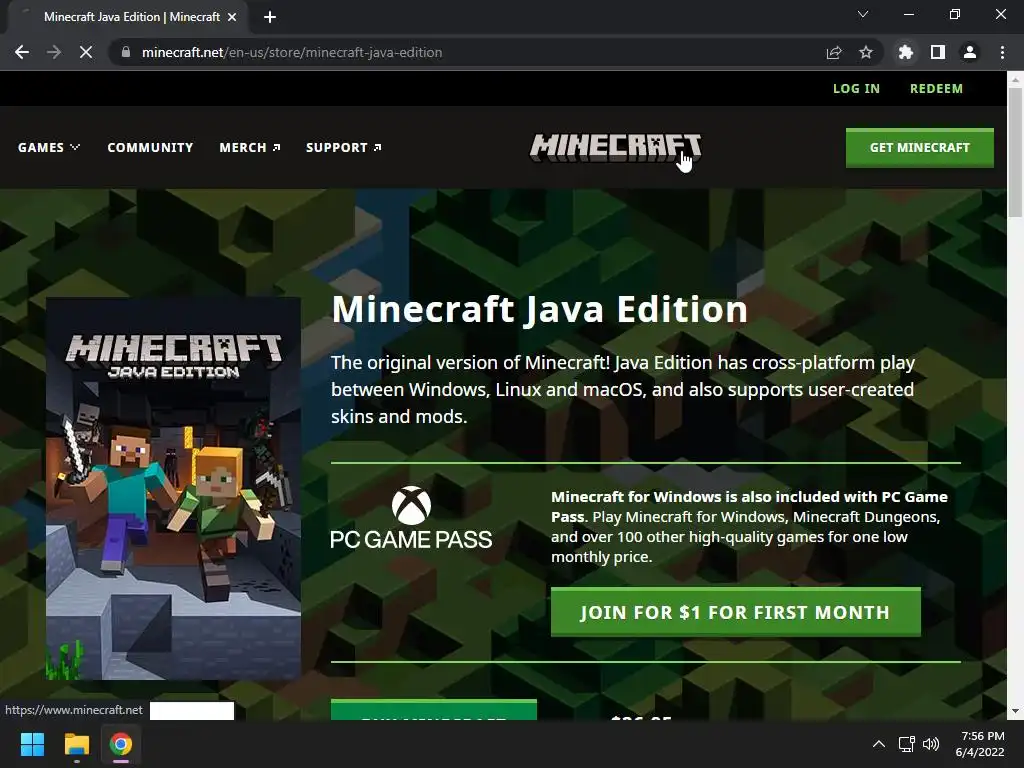This screenshot has width=1024, height=768.
Task: Click the vertical page scrollbar thumb
Action: click(x=1015, y=152)
